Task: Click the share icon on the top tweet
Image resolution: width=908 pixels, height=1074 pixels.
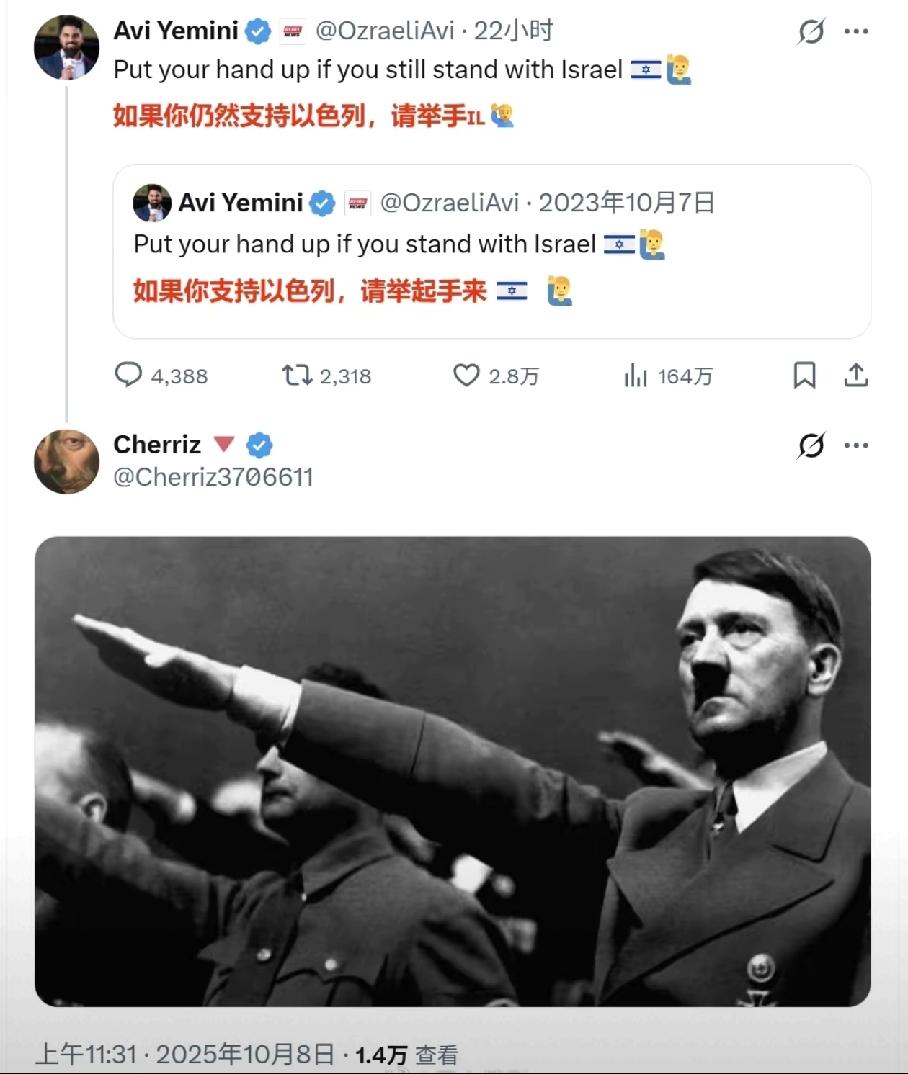Action: (x=856, y=375)
